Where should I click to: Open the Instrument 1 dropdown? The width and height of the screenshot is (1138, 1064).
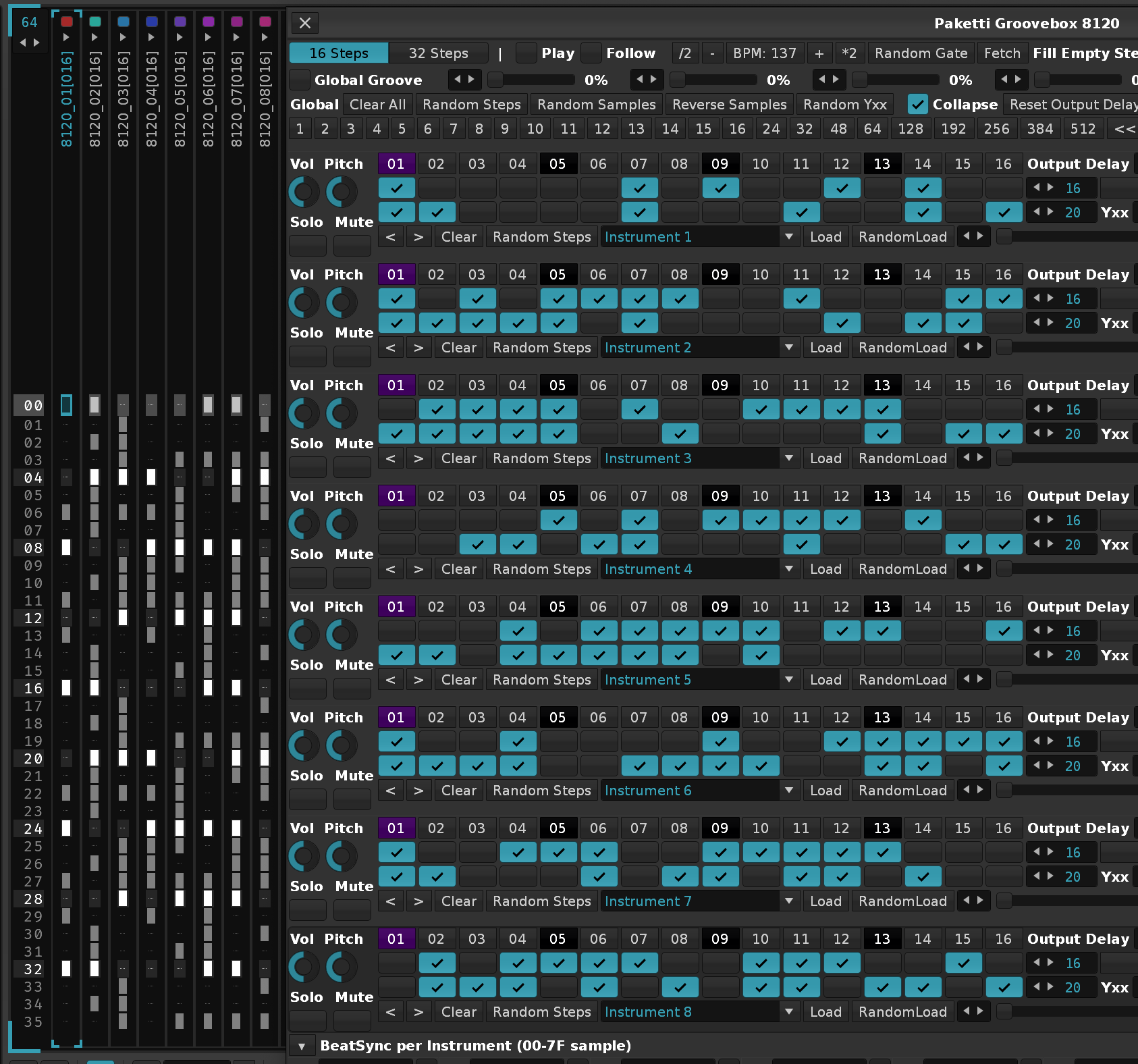click(788, 237)
